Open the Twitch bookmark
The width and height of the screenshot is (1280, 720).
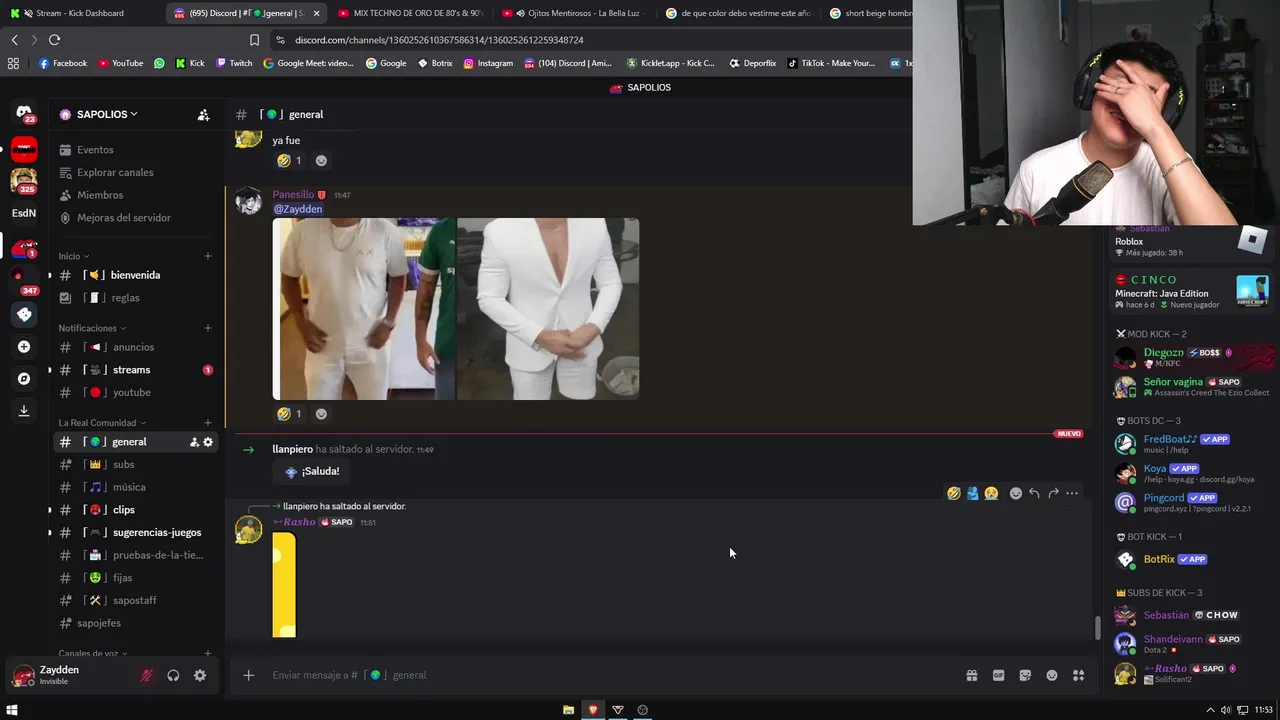coord(234,63)
